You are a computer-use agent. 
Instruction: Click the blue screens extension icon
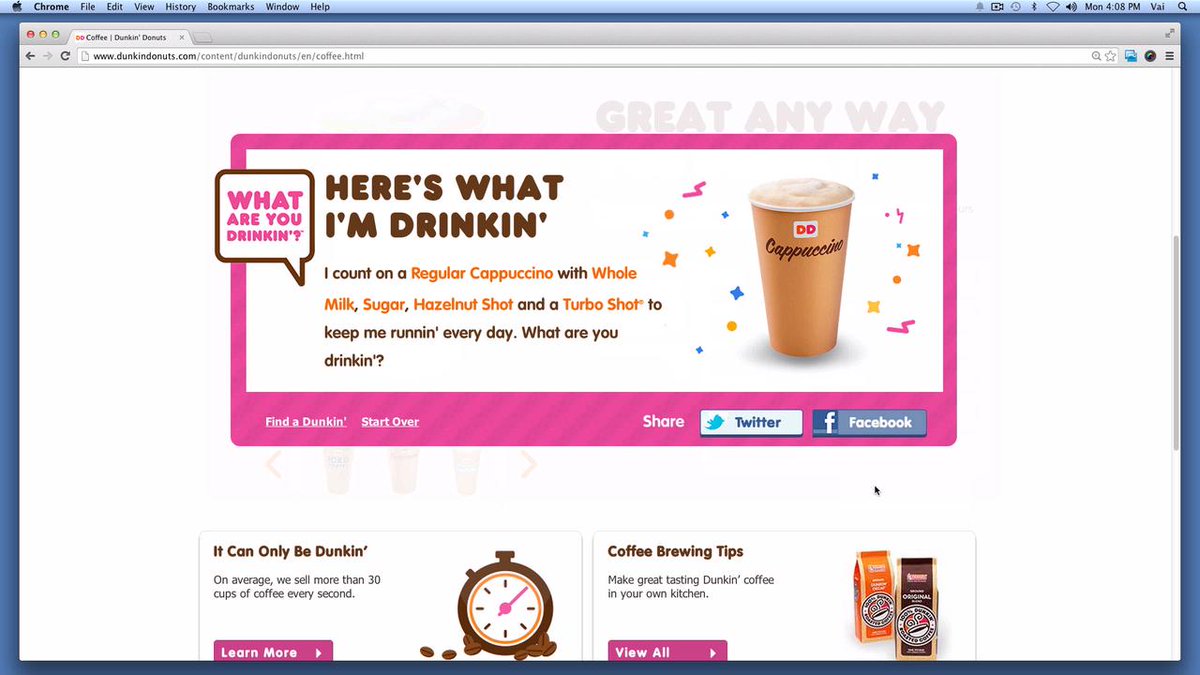tap(1131, 56)
